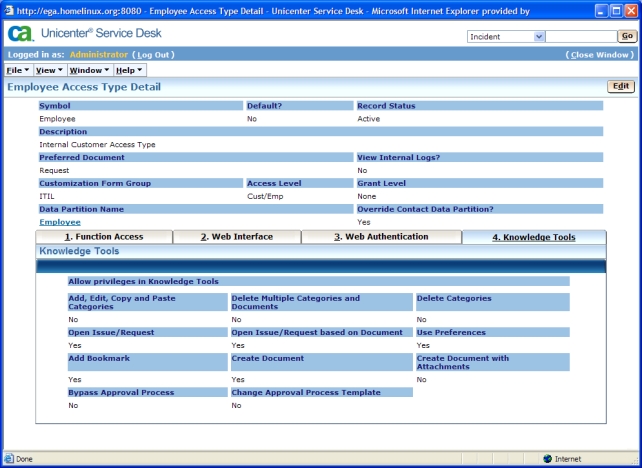
Task: Click the Access Level value Cust/Emp
Action: point(265,196)
